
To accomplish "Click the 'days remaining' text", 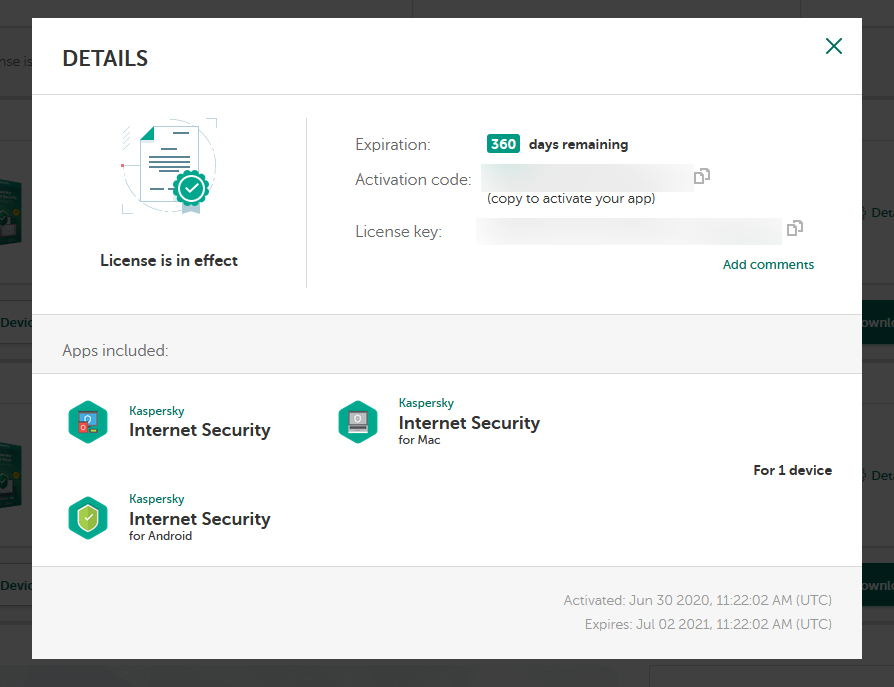I will 578,145.
